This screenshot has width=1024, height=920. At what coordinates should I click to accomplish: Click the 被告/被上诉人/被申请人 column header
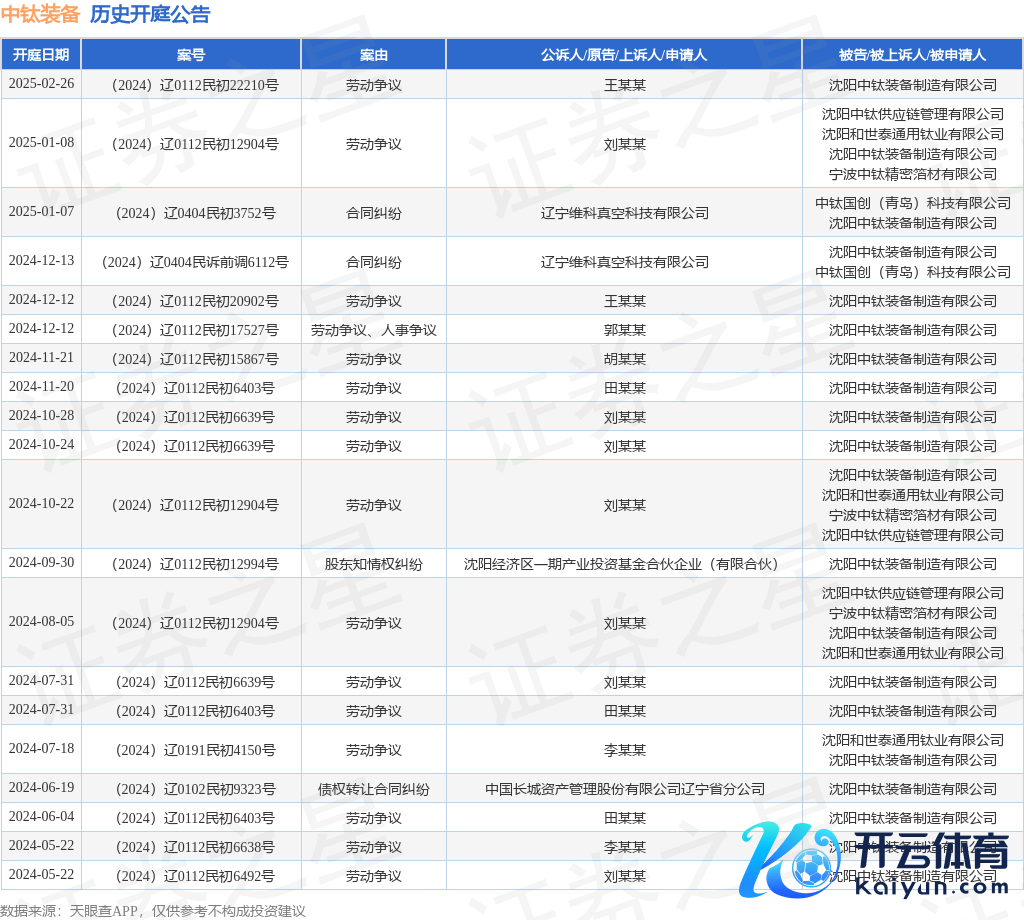(x=912, y=55)
